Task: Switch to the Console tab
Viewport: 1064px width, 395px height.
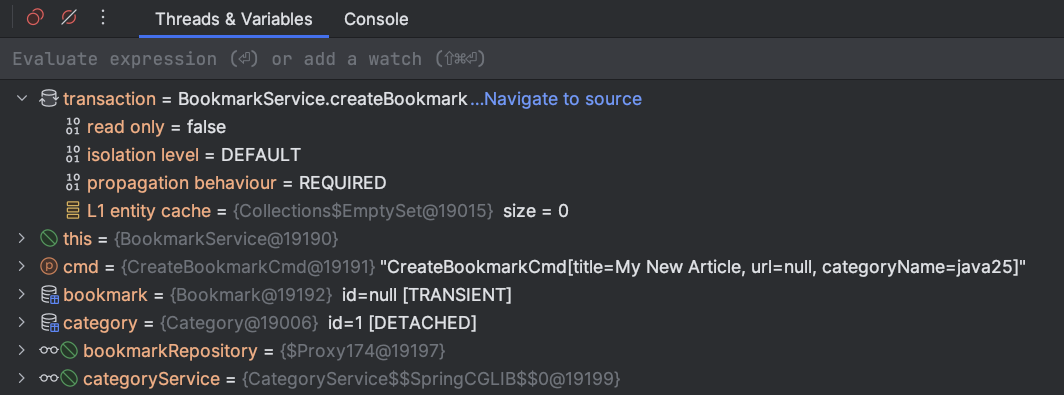Action: click(376, 19)
